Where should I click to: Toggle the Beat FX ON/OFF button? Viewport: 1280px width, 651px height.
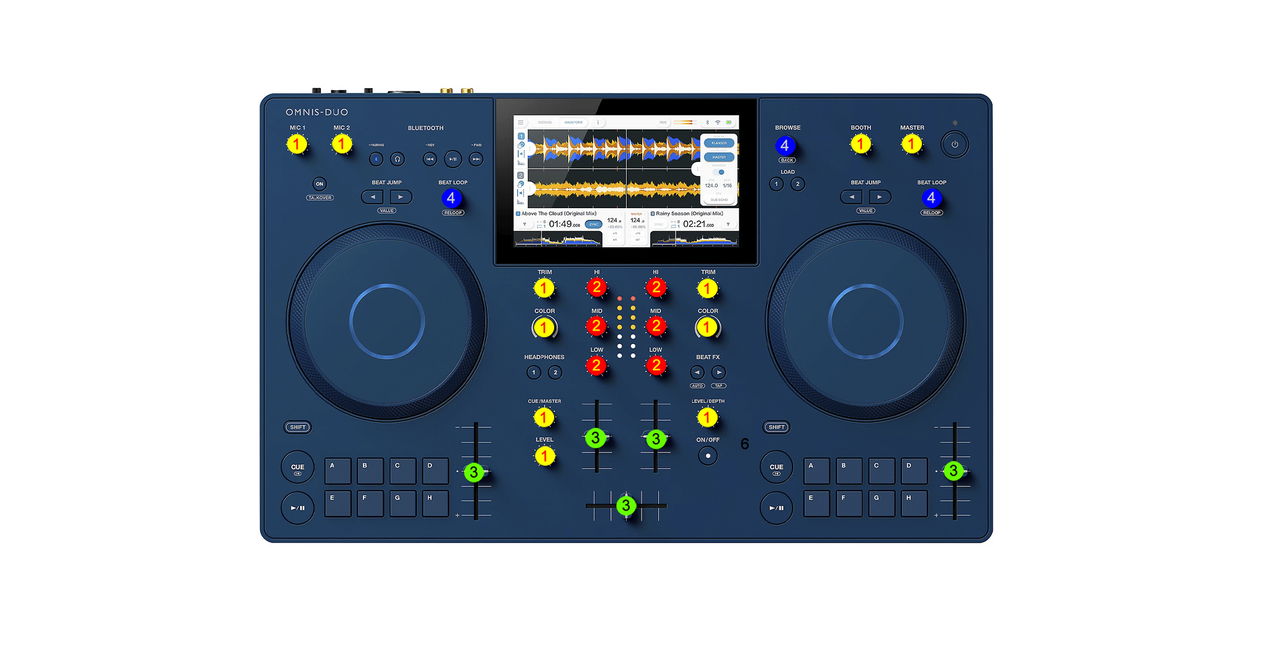708,455
